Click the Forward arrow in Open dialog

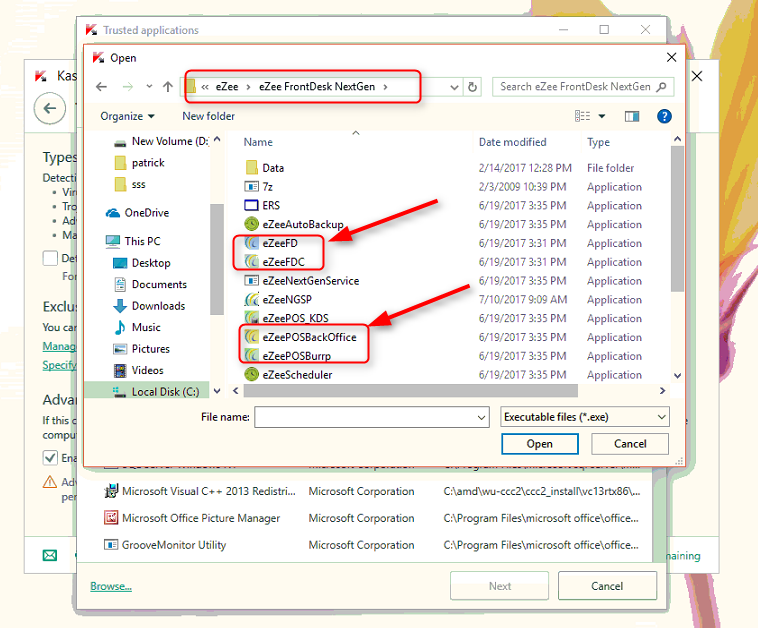(x=128, y=87)
